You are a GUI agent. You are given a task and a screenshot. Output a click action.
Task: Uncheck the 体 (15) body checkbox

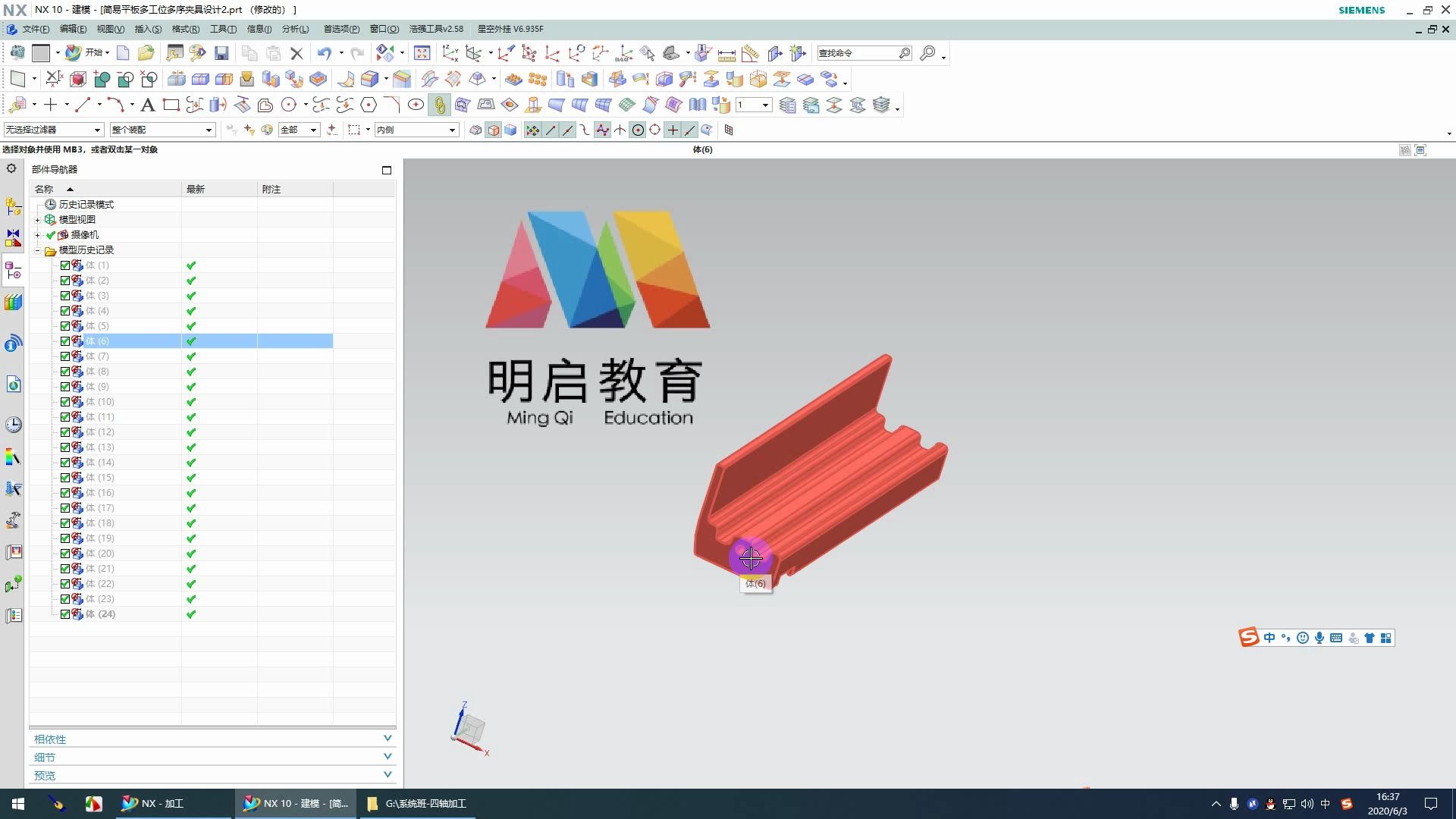coord(65,478)
